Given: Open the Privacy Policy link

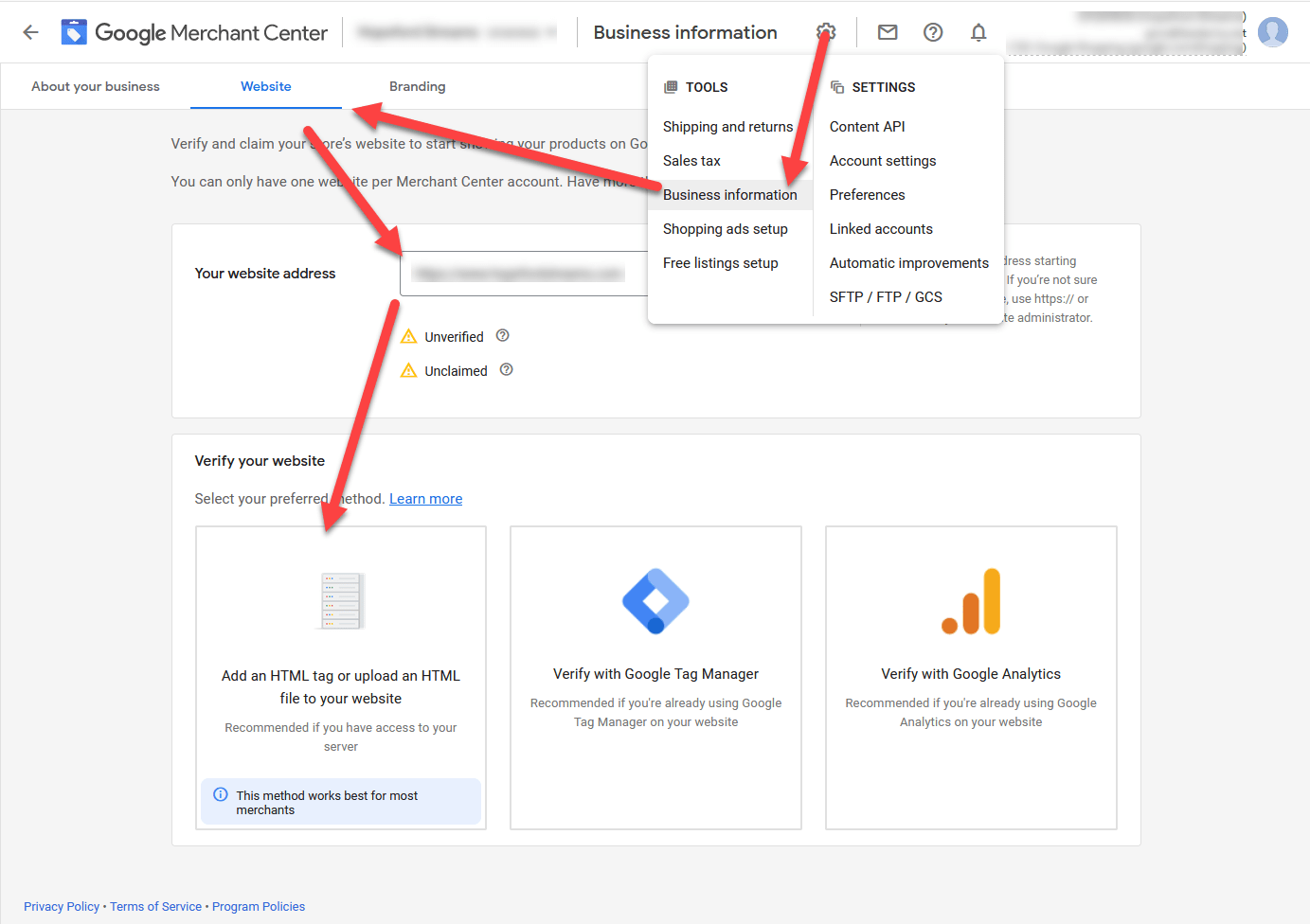Looking at the screenshot, I should (61, 906).
